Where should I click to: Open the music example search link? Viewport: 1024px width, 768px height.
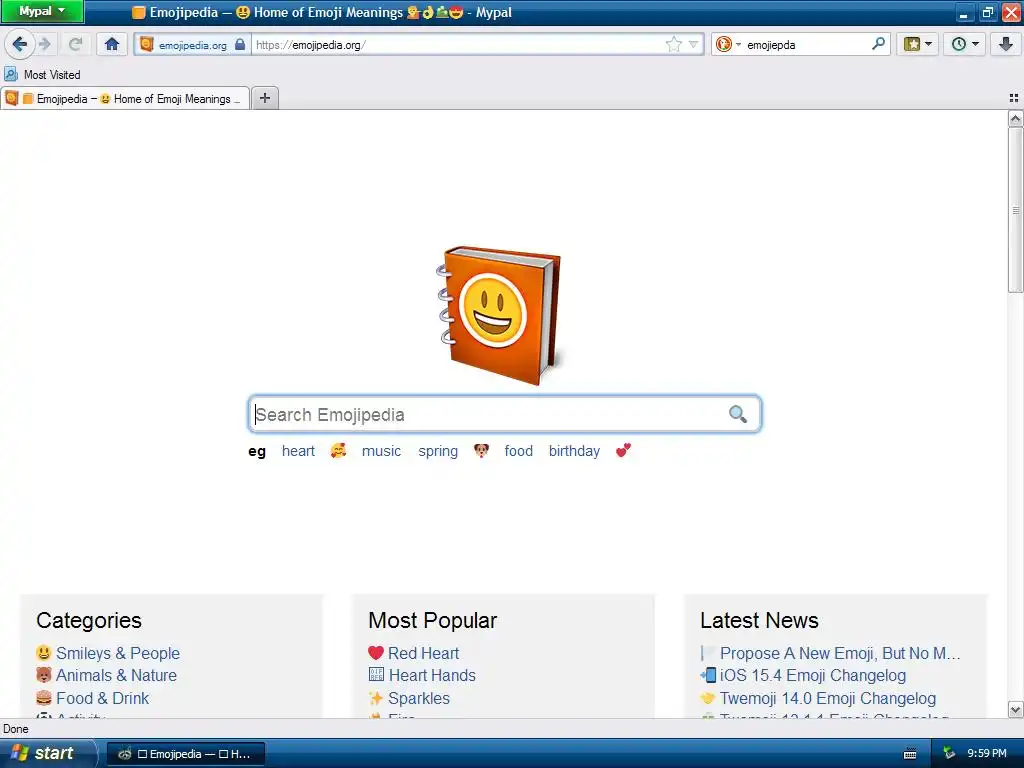(x=381, y=451)
